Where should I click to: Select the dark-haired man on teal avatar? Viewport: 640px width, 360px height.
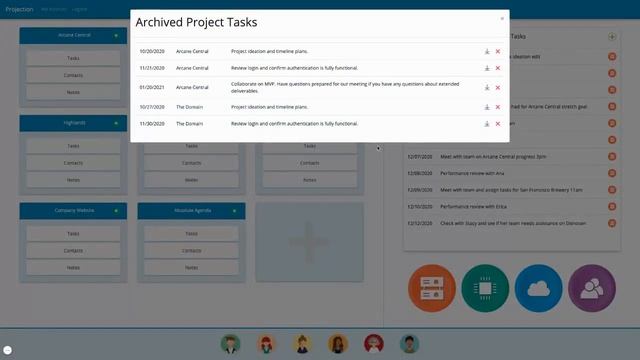(x=409, y=344)
